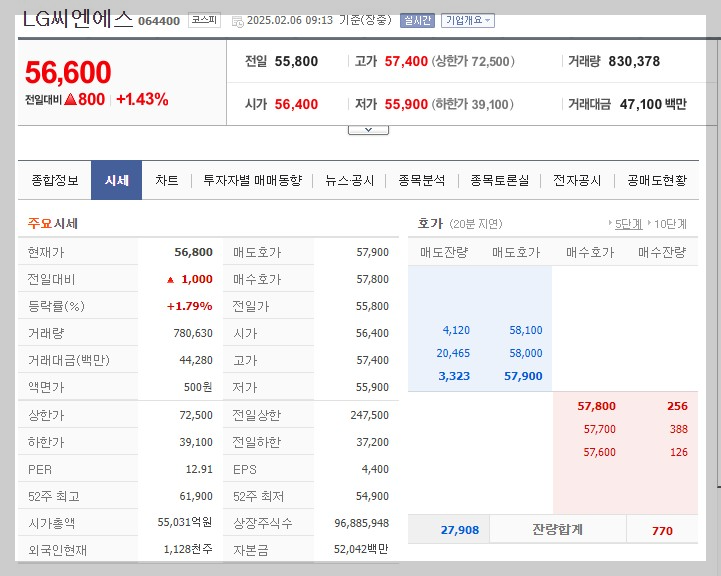Screen dimensions: 721x576
Task: Click the 3,323 ask quantity
Action: click(x=454, y=376)
